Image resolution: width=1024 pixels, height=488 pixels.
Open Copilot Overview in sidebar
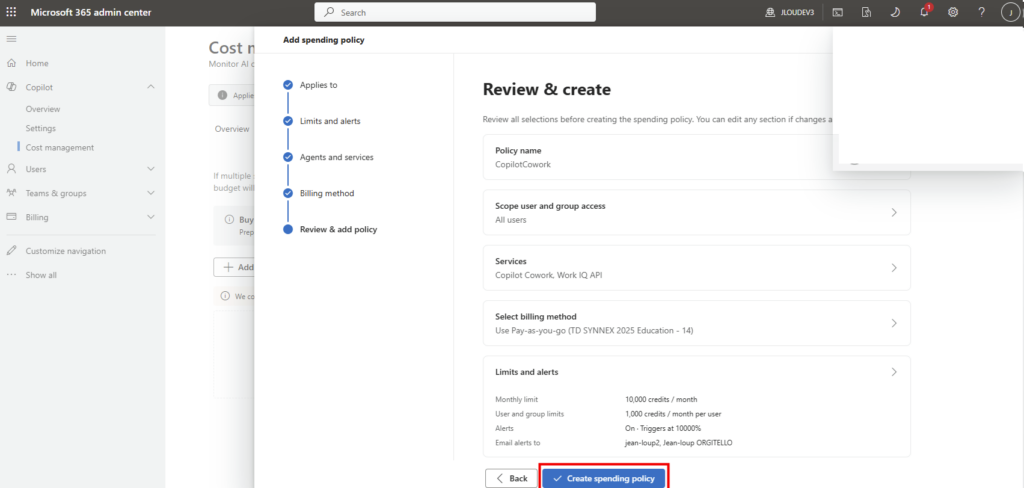pos(43,109)
